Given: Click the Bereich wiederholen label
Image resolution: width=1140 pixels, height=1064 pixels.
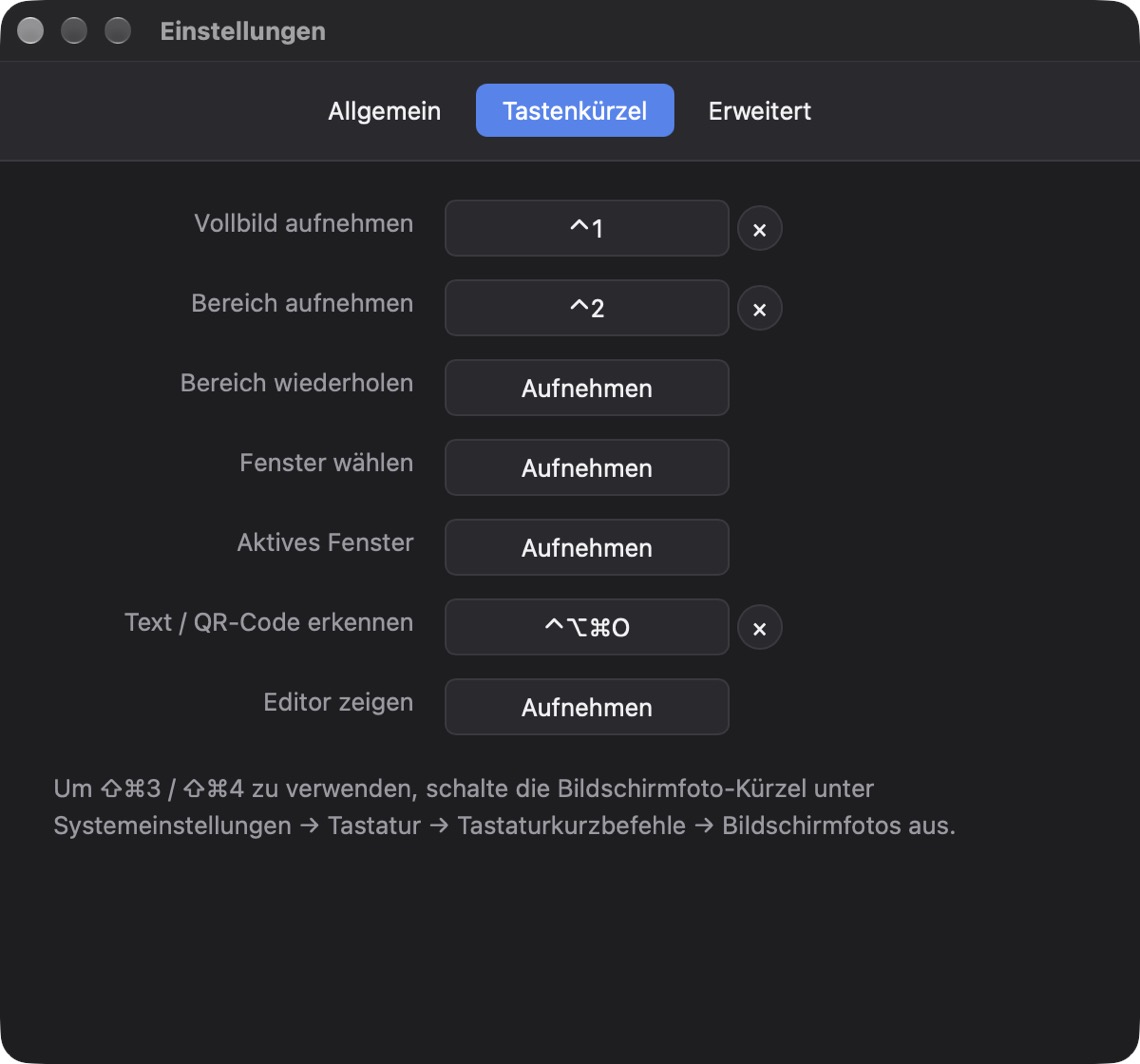Looking at the screenshot, I should click(297, 383).
